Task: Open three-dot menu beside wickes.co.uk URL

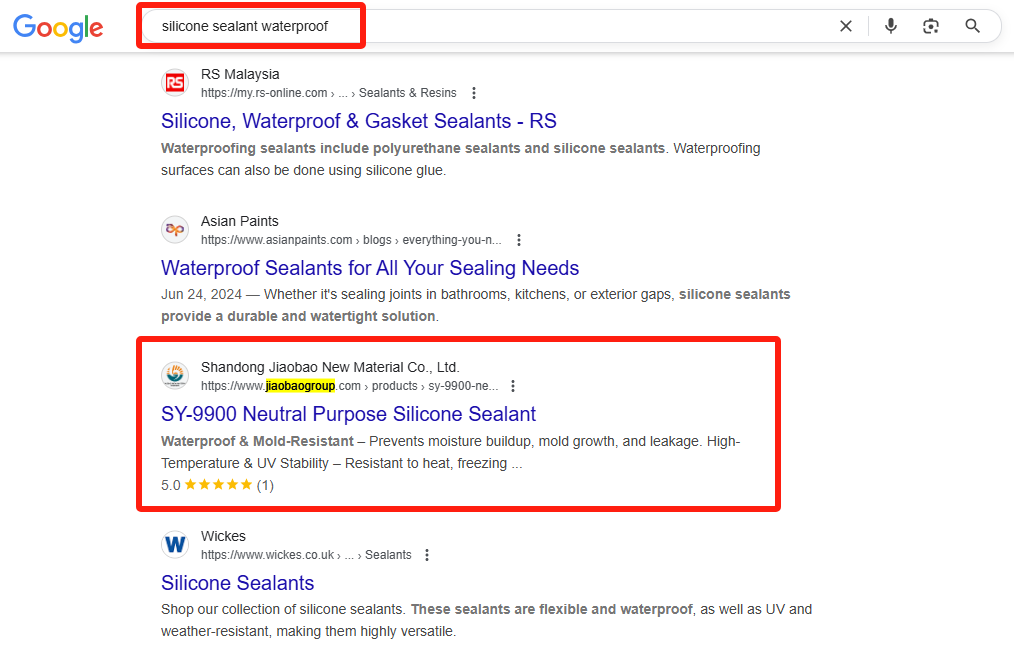Action: tap(427, 555)
